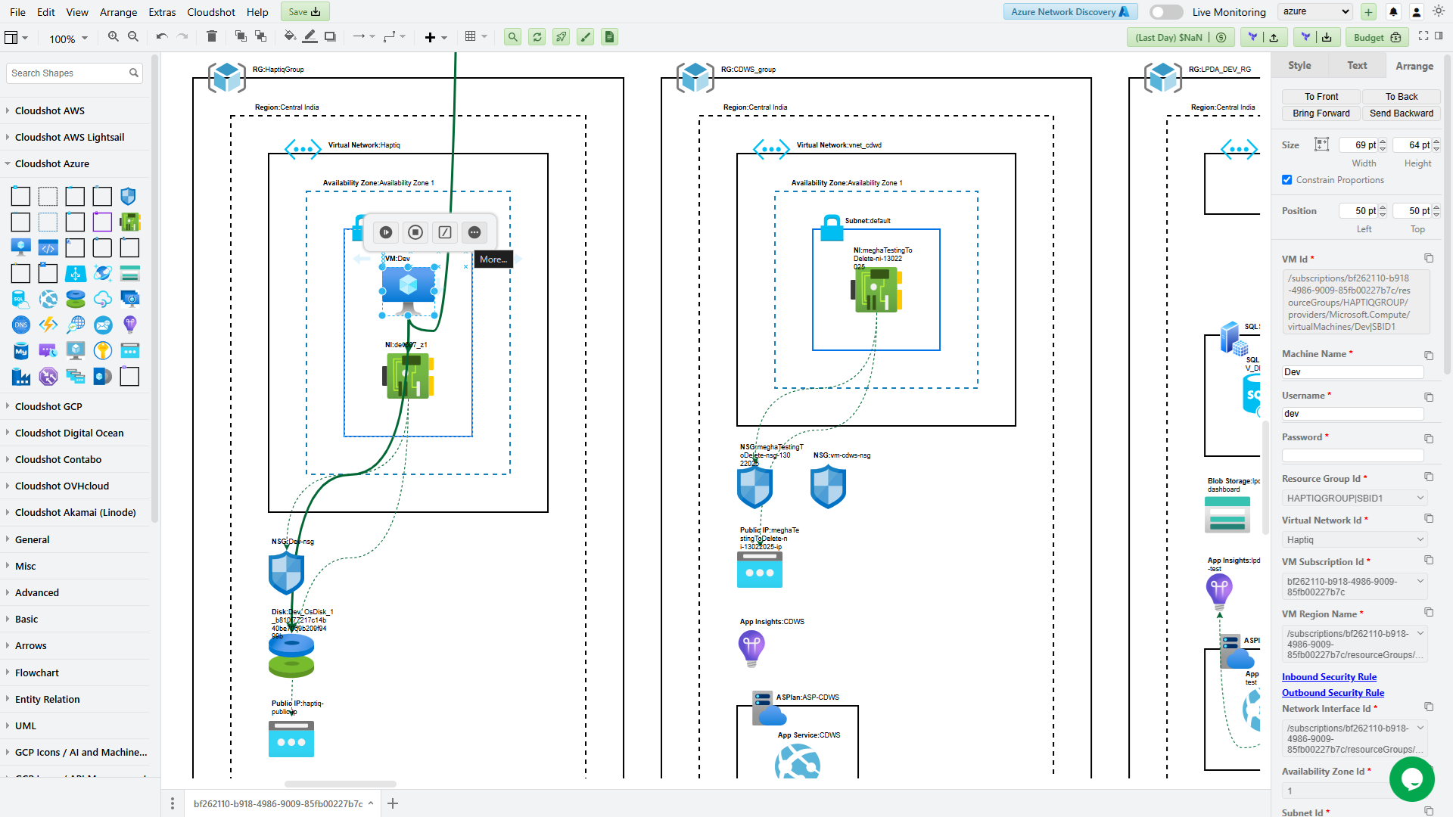1456x817 pixels.
Task: Click the delete trash icon
Action: (x=212, y=36)
